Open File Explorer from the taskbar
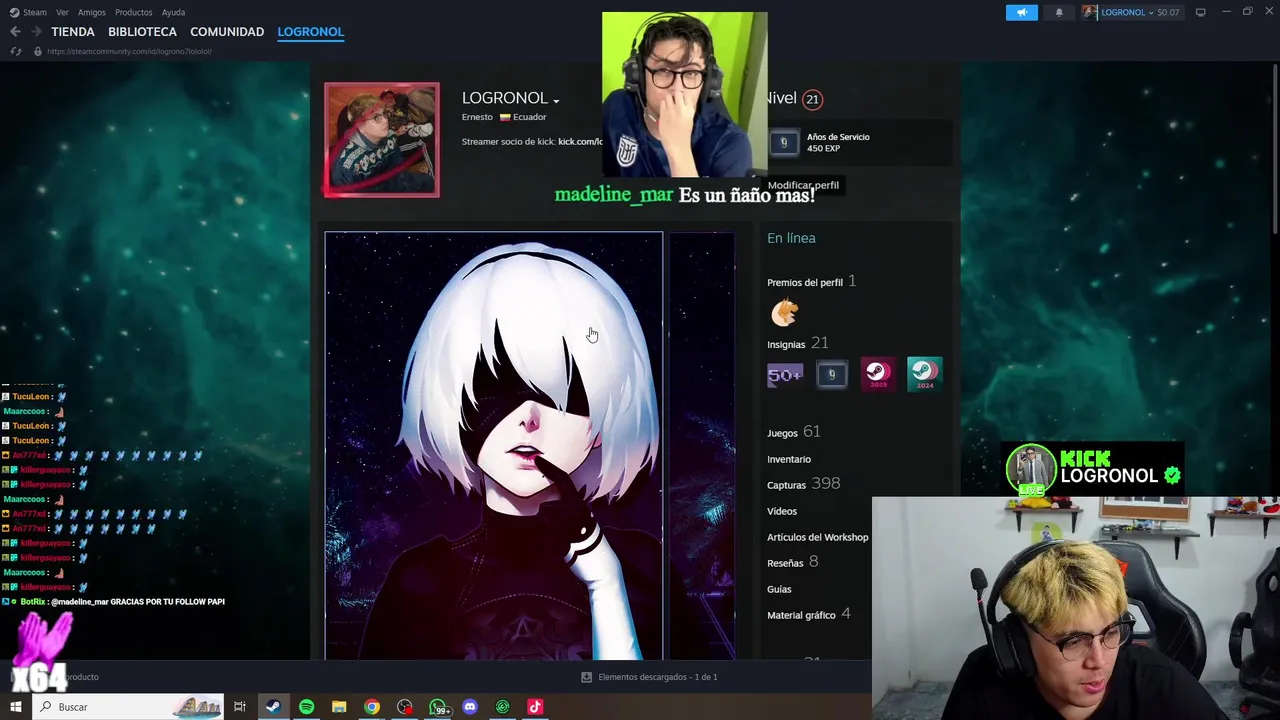The image size is (1280, 720). click(x=339, y=707)
